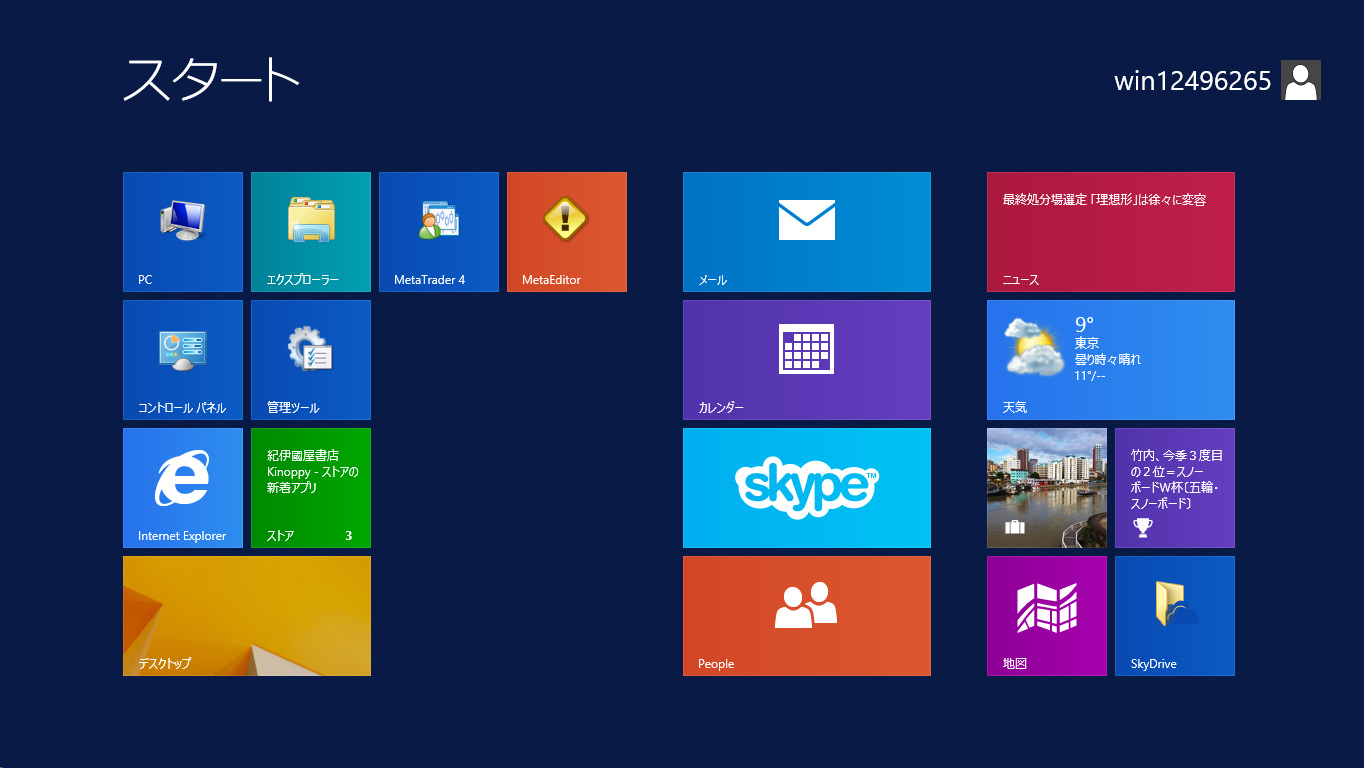
Task: Click the スタート heading
Action: pyautogui.click(x=211, y=80)
